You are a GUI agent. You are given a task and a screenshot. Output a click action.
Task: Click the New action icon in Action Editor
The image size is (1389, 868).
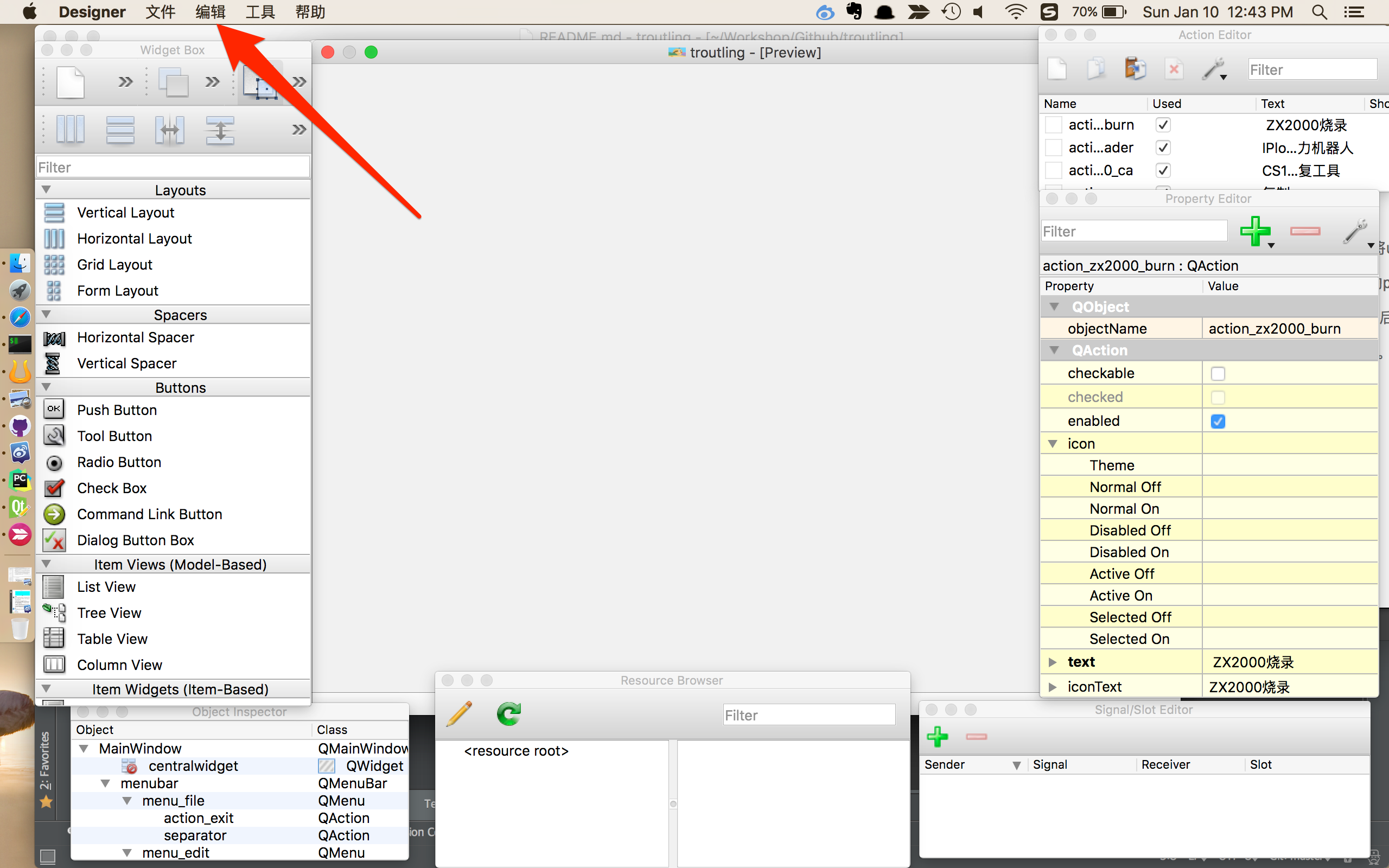[x=1057, y=69]
